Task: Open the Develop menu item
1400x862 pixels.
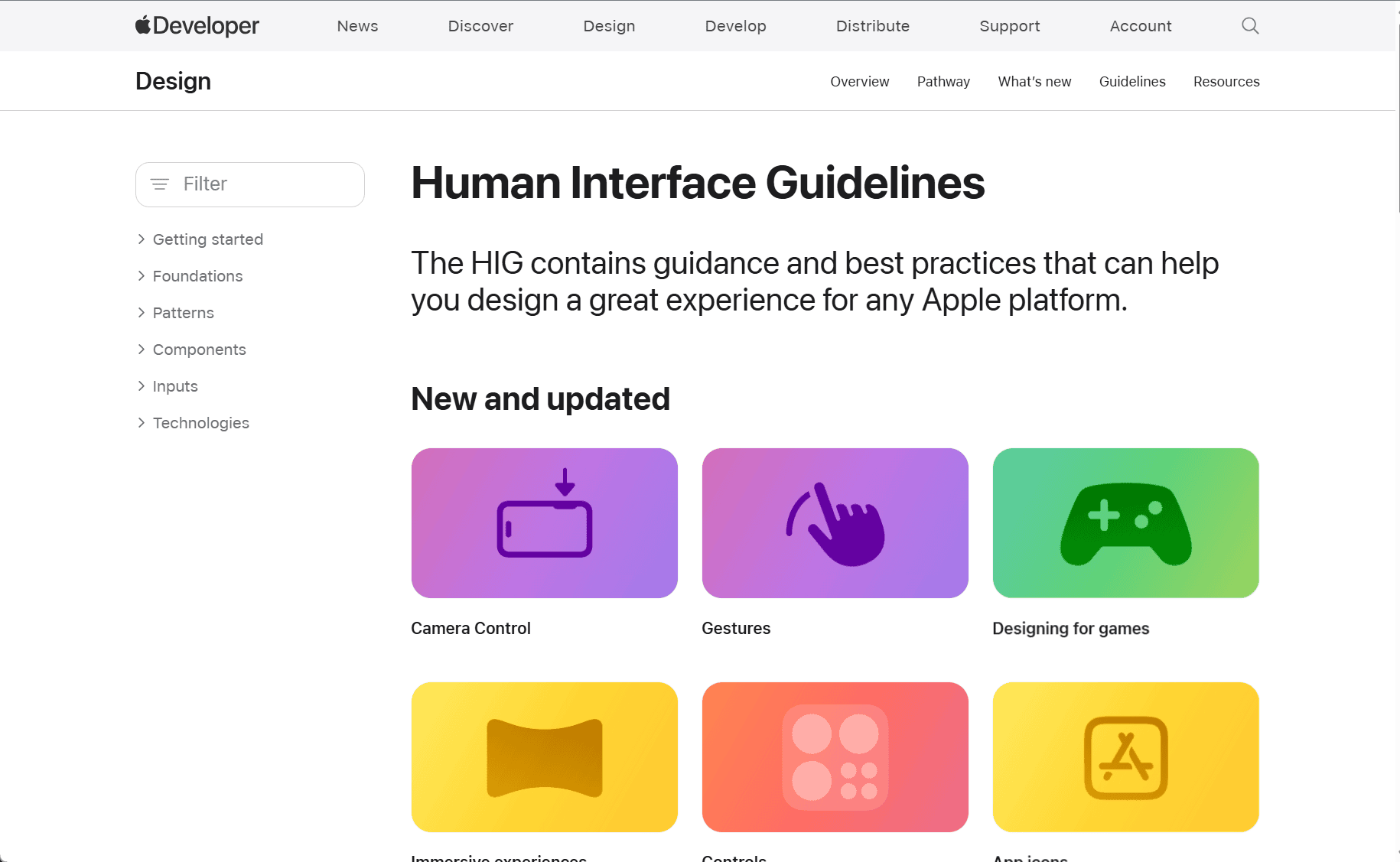Action: pos(735,26)
